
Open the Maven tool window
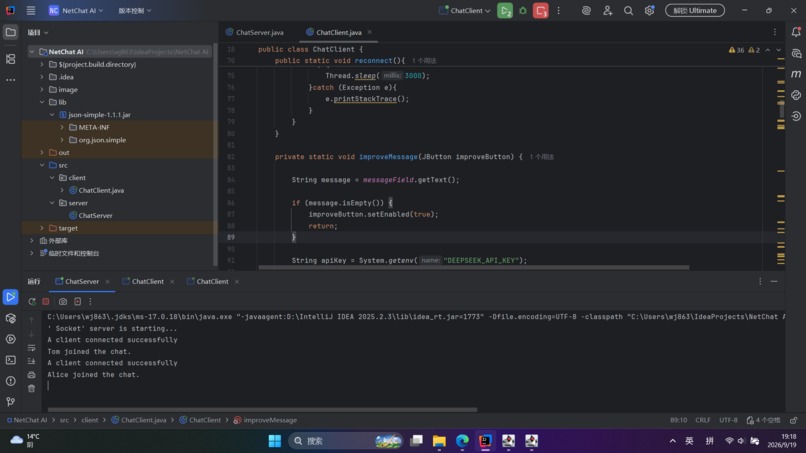coord(796,74)
